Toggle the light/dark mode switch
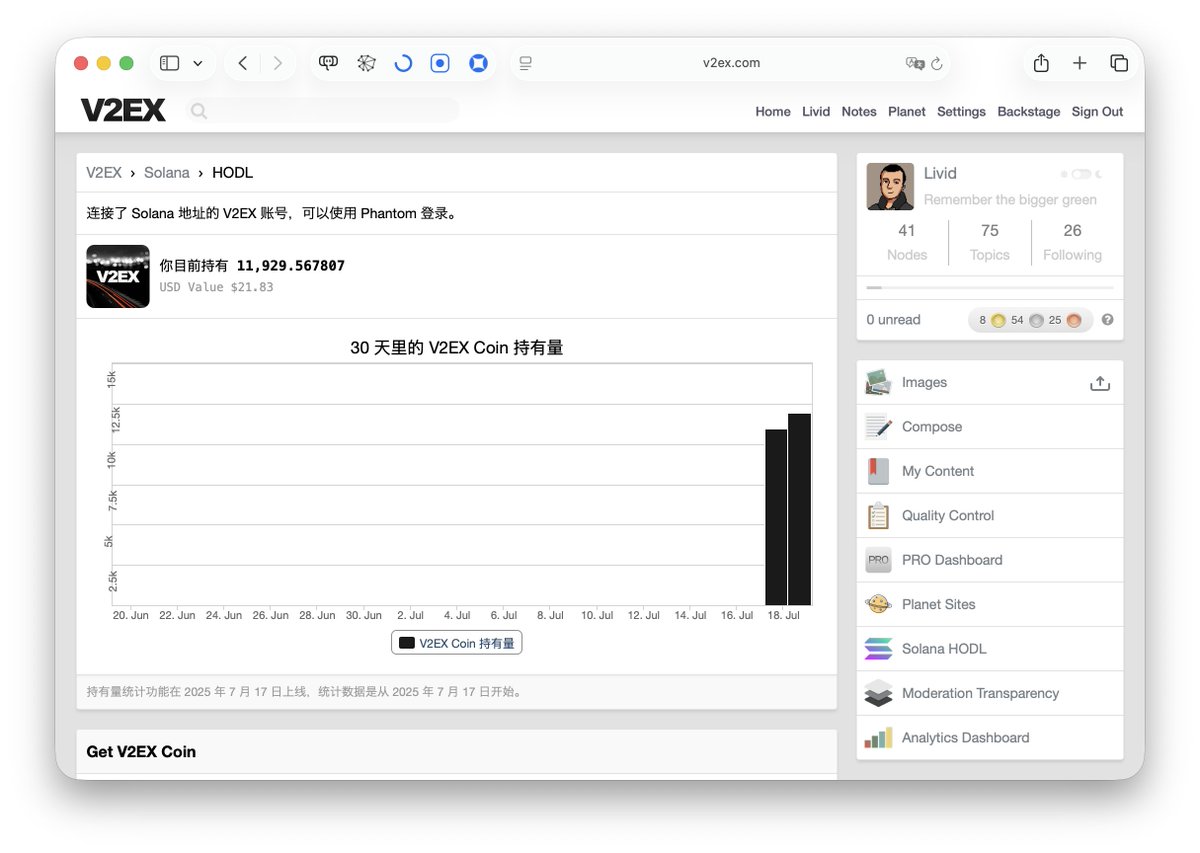The height and width of the screenshot is (853, 1200). point(1081,174)
